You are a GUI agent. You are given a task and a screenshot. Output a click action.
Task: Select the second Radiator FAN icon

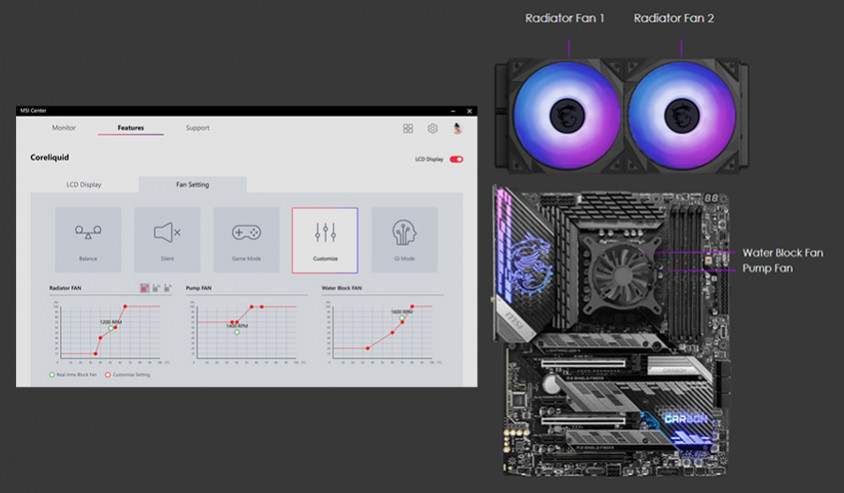click(156, 288)
